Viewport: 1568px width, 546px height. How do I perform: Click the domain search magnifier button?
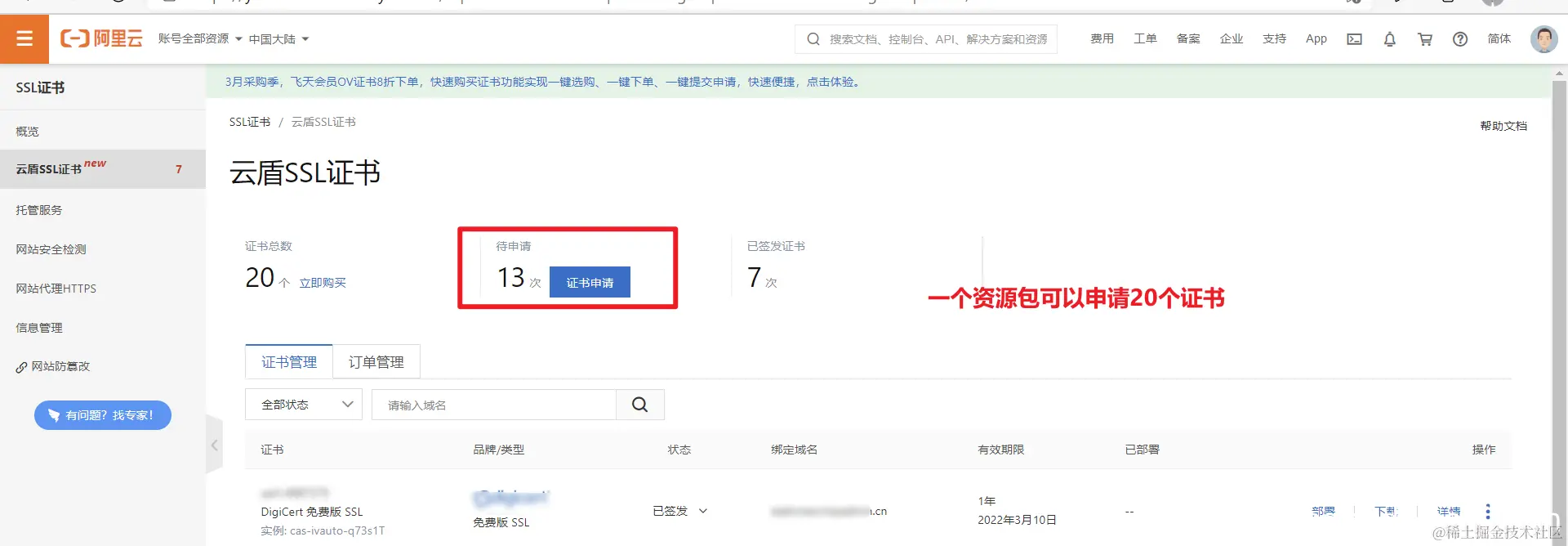[640, 405]
